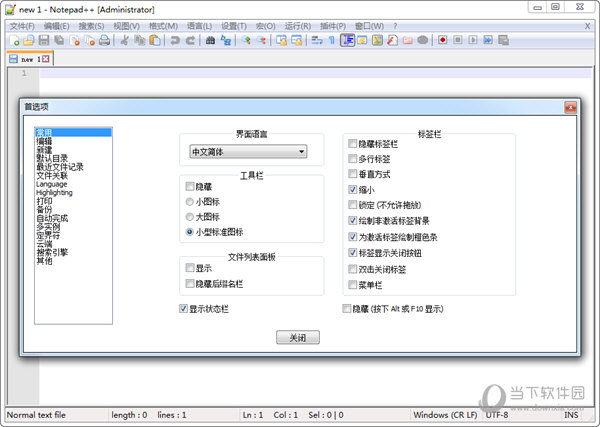This screenshot has width=600, height=427.
Task: Click the Paste clipboard icon
Action: [x=155, y=40]
